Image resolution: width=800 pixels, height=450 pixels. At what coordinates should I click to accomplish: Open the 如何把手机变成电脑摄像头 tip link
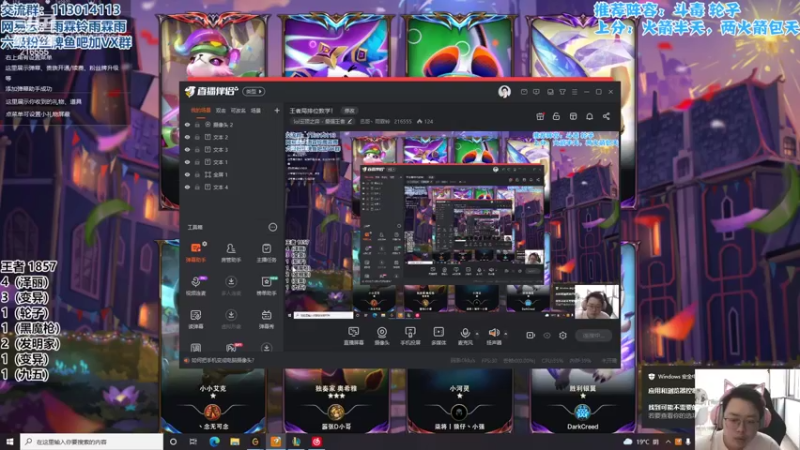click(222, 360)
